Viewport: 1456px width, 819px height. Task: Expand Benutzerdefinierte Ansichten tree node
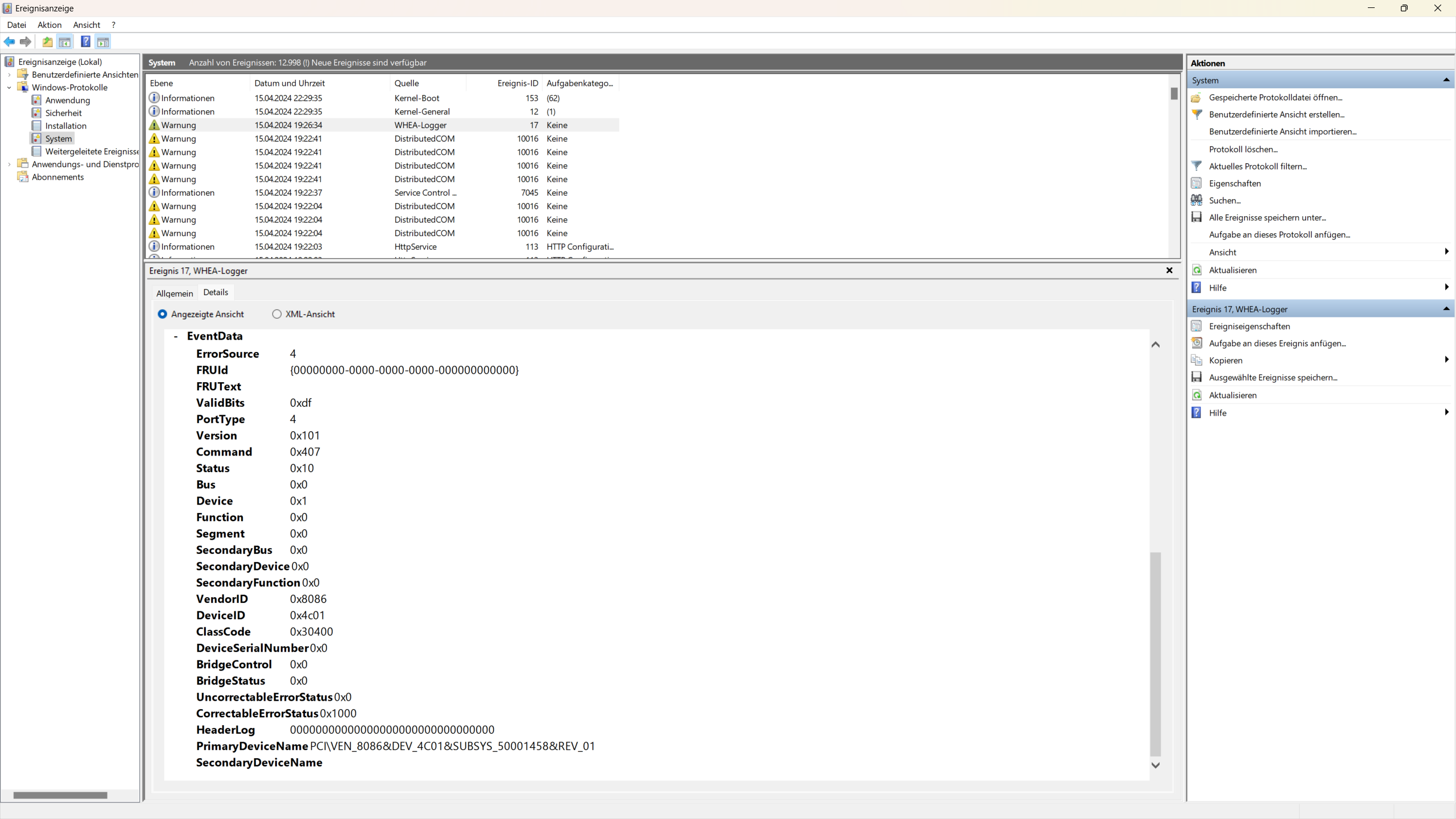coord(9,75)
